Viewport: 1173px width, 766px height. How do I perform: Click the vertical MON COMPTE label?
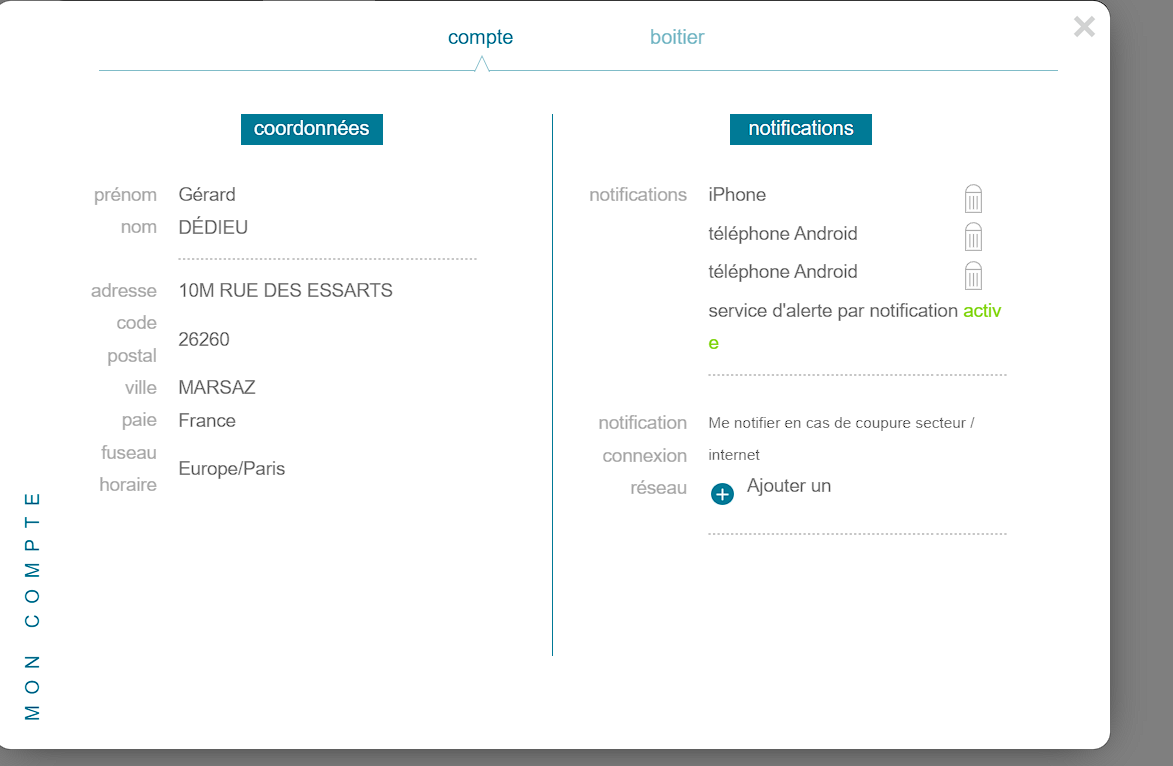click(33, 605)
